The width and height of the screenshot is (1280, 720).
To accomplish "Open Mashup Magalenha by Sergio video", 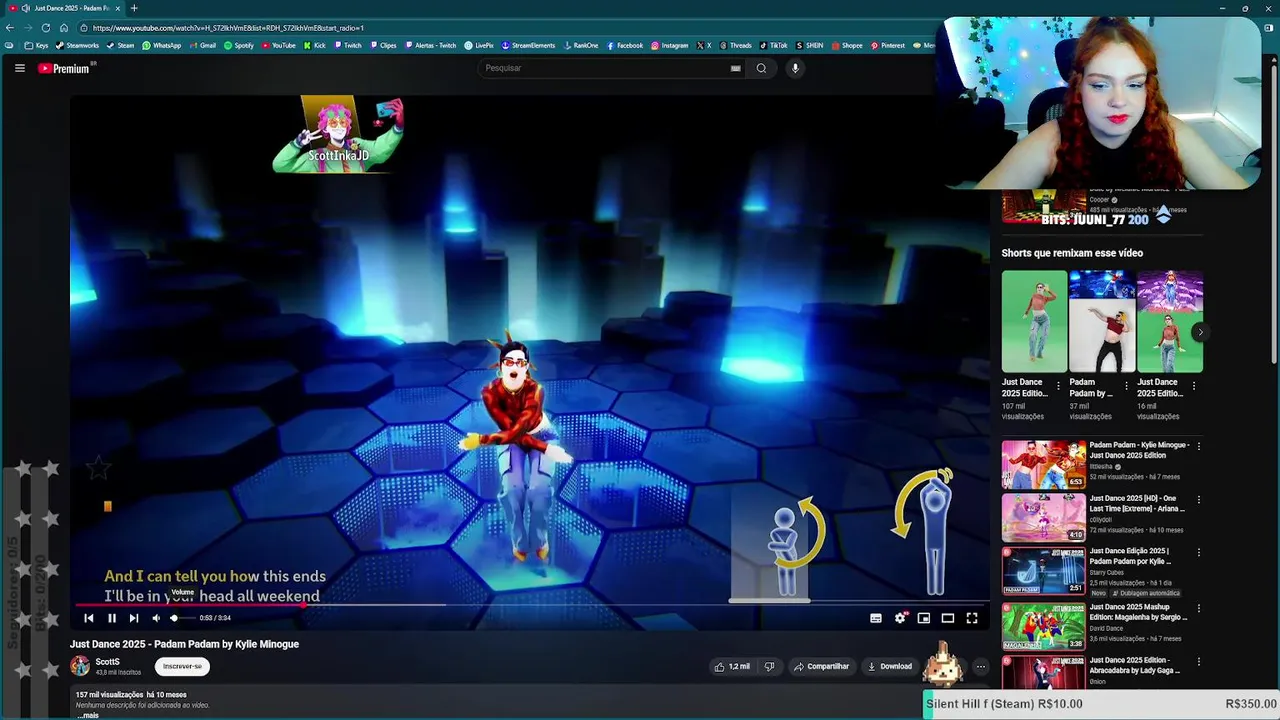I will [1044, 626].
